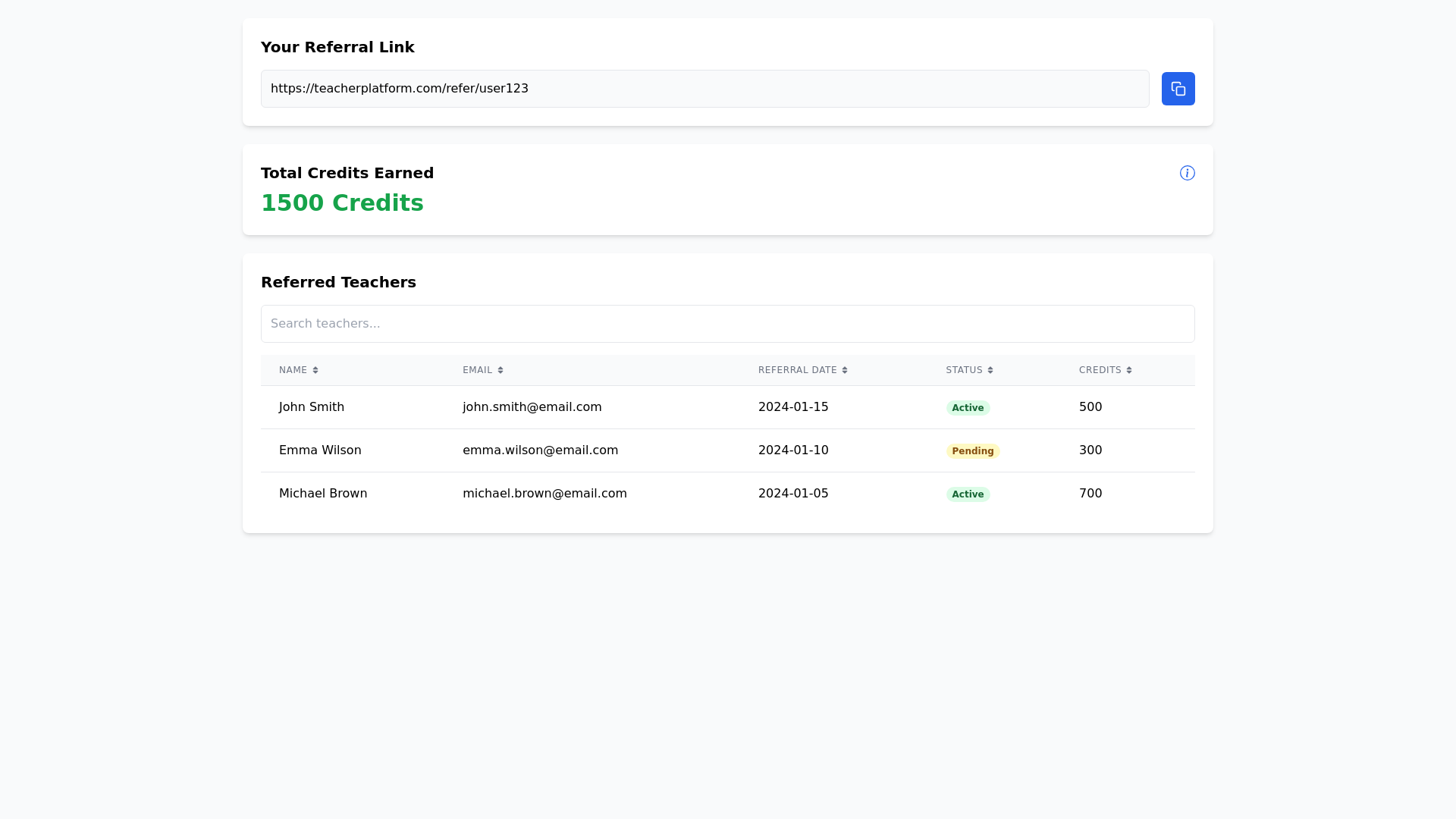This screenshot has width=1456, height=819.
Task: Select the referral link URL field
Action: click(x=705, y=89)
